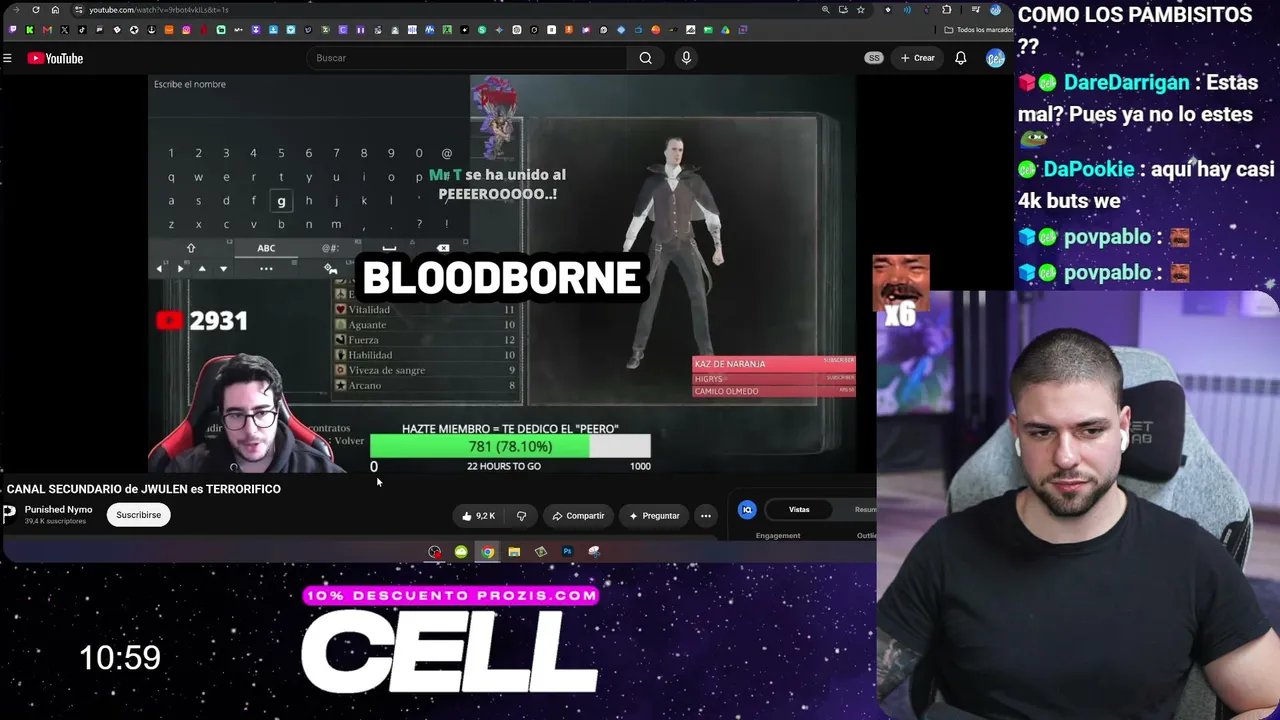The image size is (1280, 720).
Task: Open the browser extensions puzzle menu
Action: 946,10
